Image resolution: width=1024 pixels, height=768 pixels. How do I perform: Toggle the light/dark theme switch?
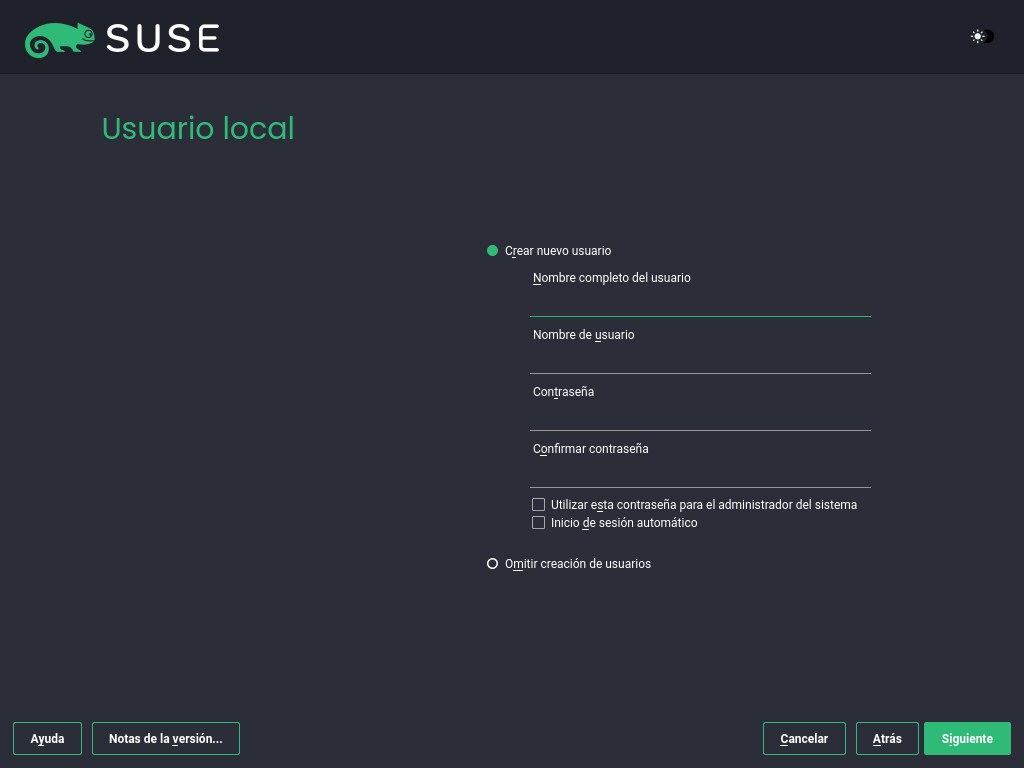[982, 37]
